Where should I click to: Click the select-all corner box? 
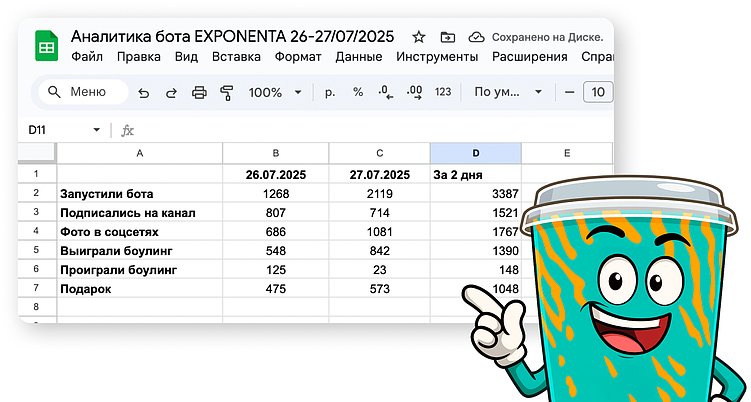pos(37,153)
